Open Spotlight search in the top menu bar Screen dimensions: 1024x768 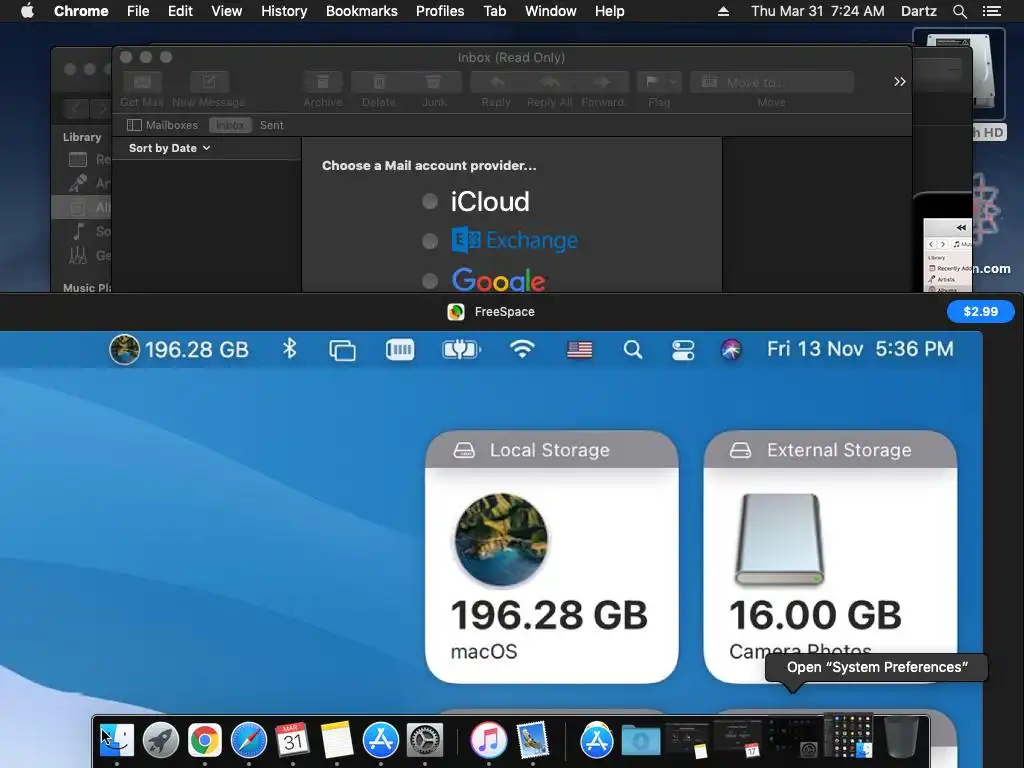point(959,11)
